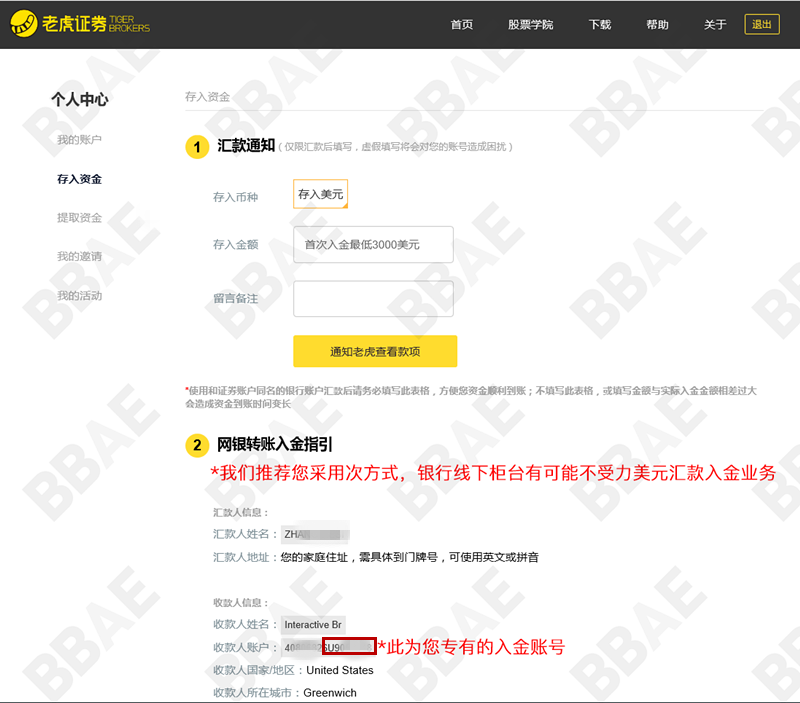This screenshot has height=703, width=800.
Task: Select 我的账户 in the sidebar
Action: (80, 140)
